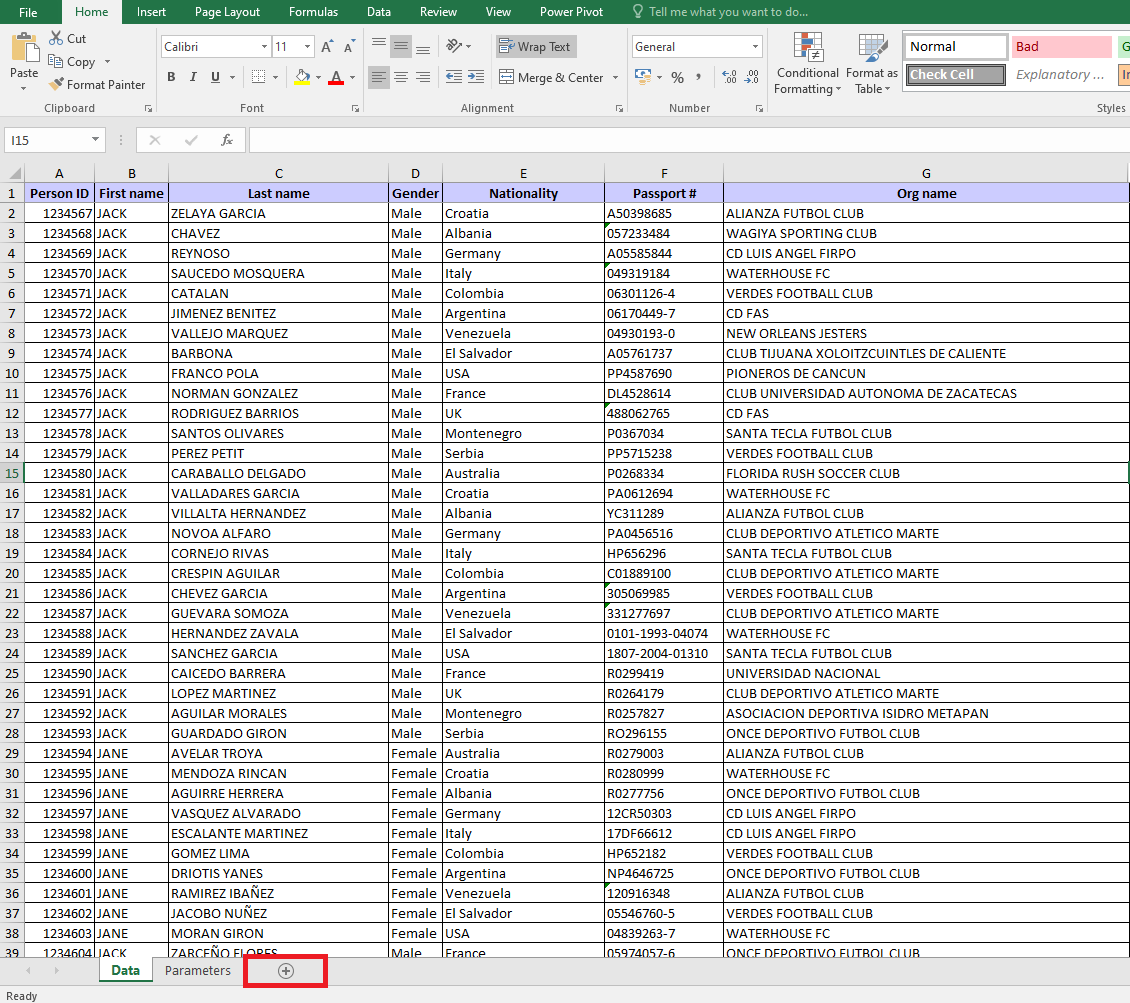Open the Name Box dropdown arrow
Viewport: 1130px width, 1003px height.
click(x=96, y=141)
